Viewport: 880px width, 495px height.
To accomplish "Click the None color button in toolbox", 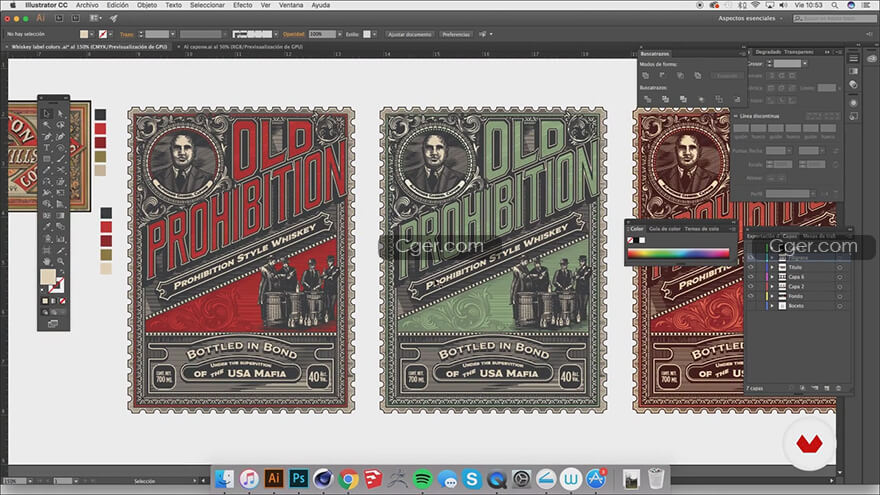I will [63, 300].
